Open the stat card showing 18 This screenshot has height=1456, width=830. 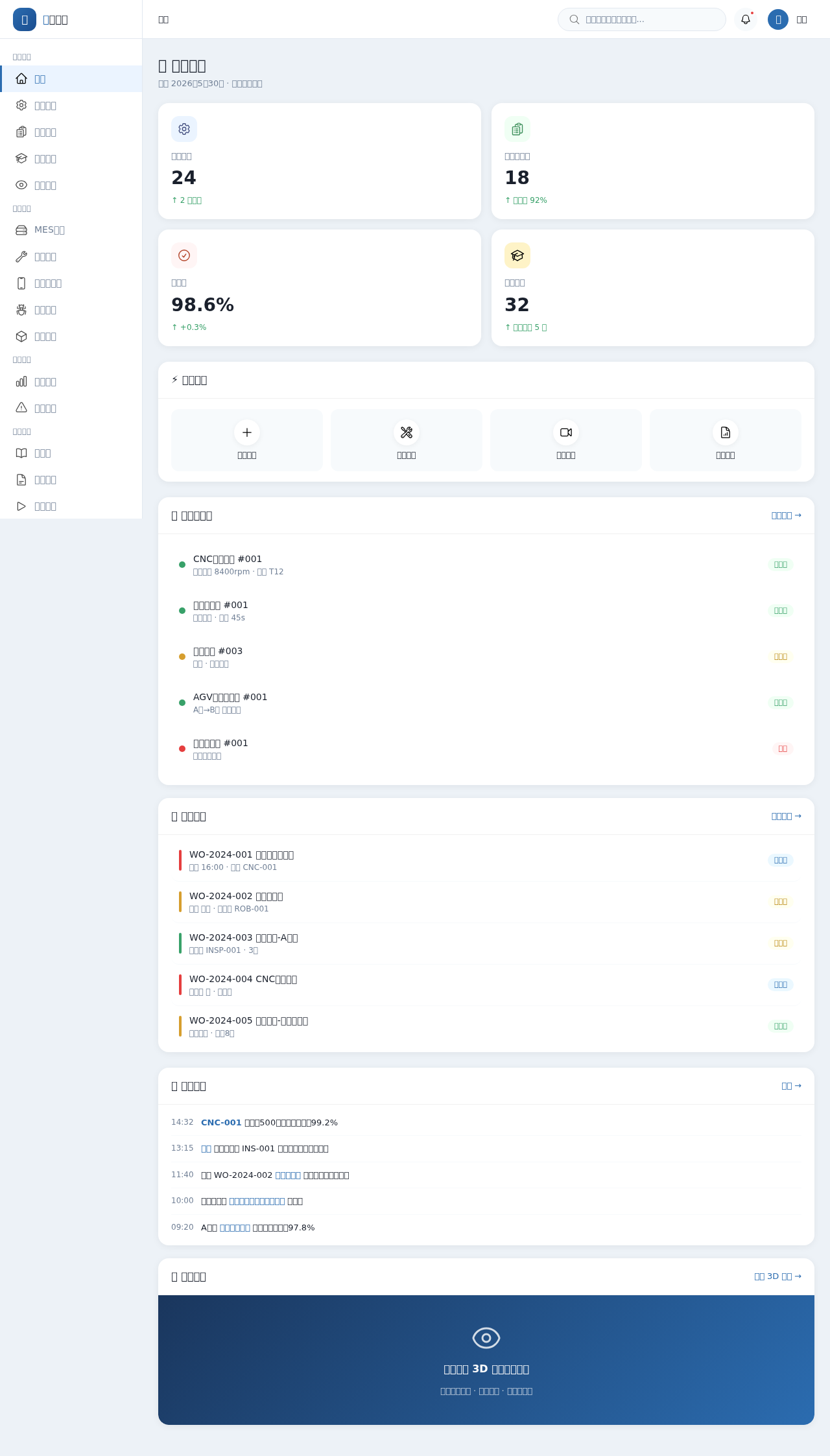pos(653,161)
